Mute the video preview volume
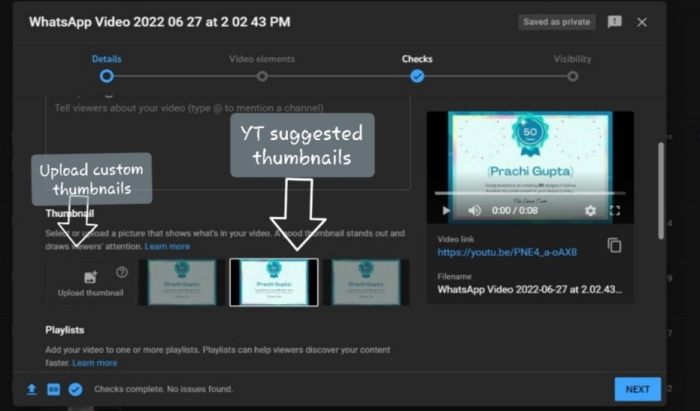The image size is (700, 411). pos(474,211)
